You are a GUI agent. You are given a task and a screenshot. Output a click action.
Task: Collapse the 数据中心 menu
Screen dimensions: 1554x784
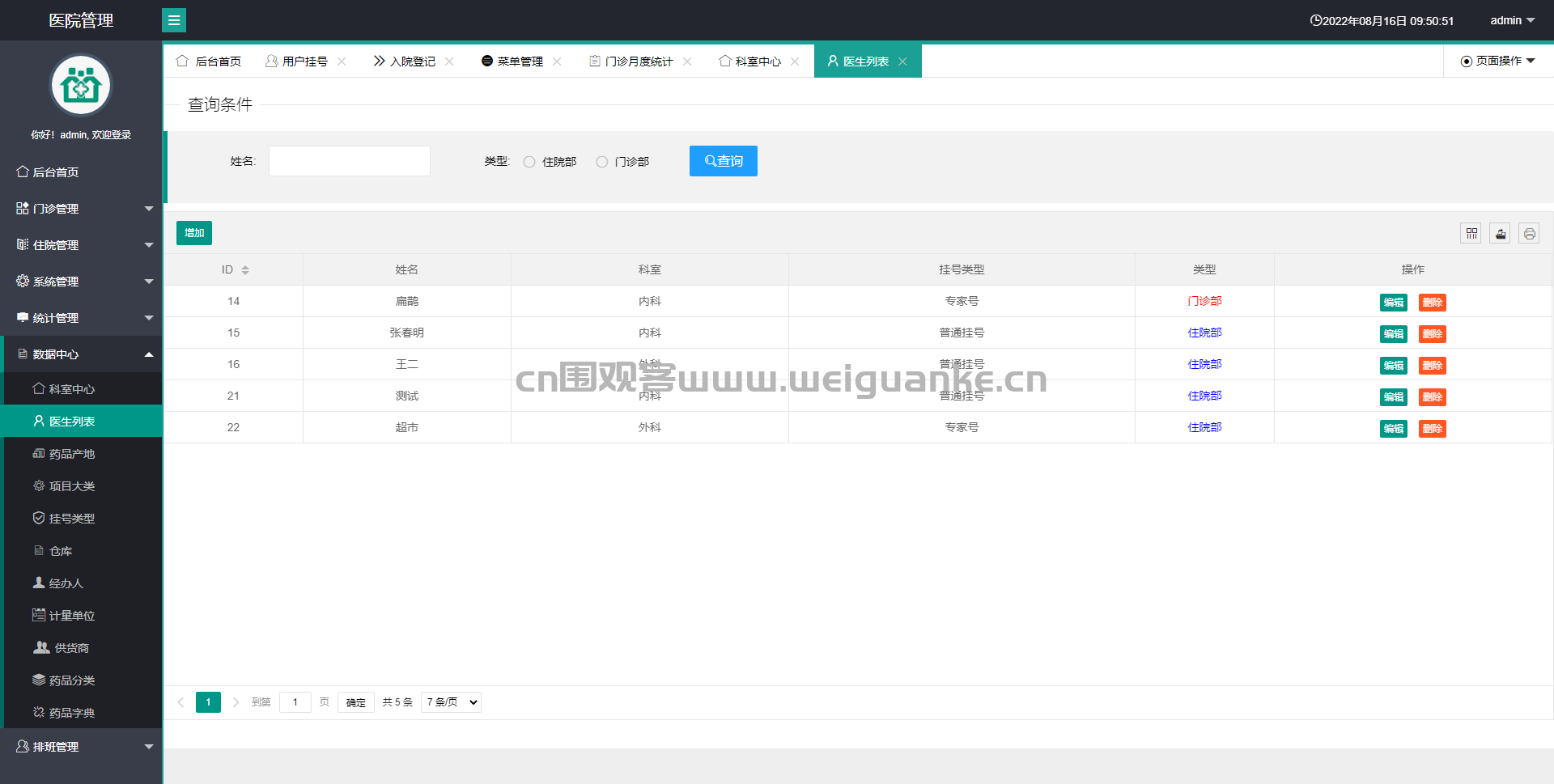(81, 354)
